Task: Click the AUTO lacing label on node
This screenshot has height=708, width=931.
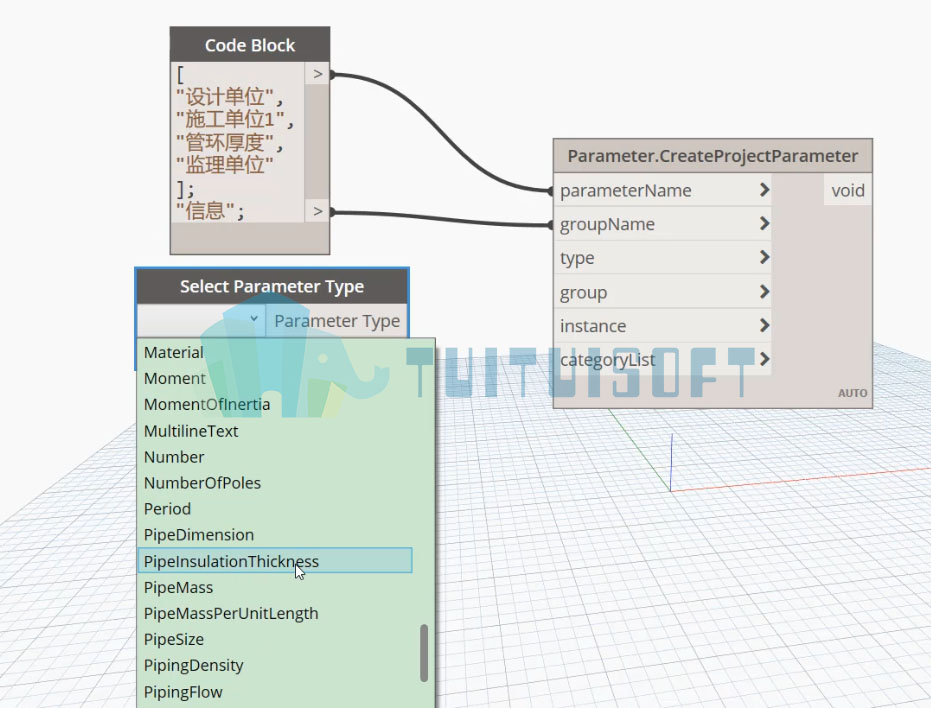Action: (x=853, y=393)
